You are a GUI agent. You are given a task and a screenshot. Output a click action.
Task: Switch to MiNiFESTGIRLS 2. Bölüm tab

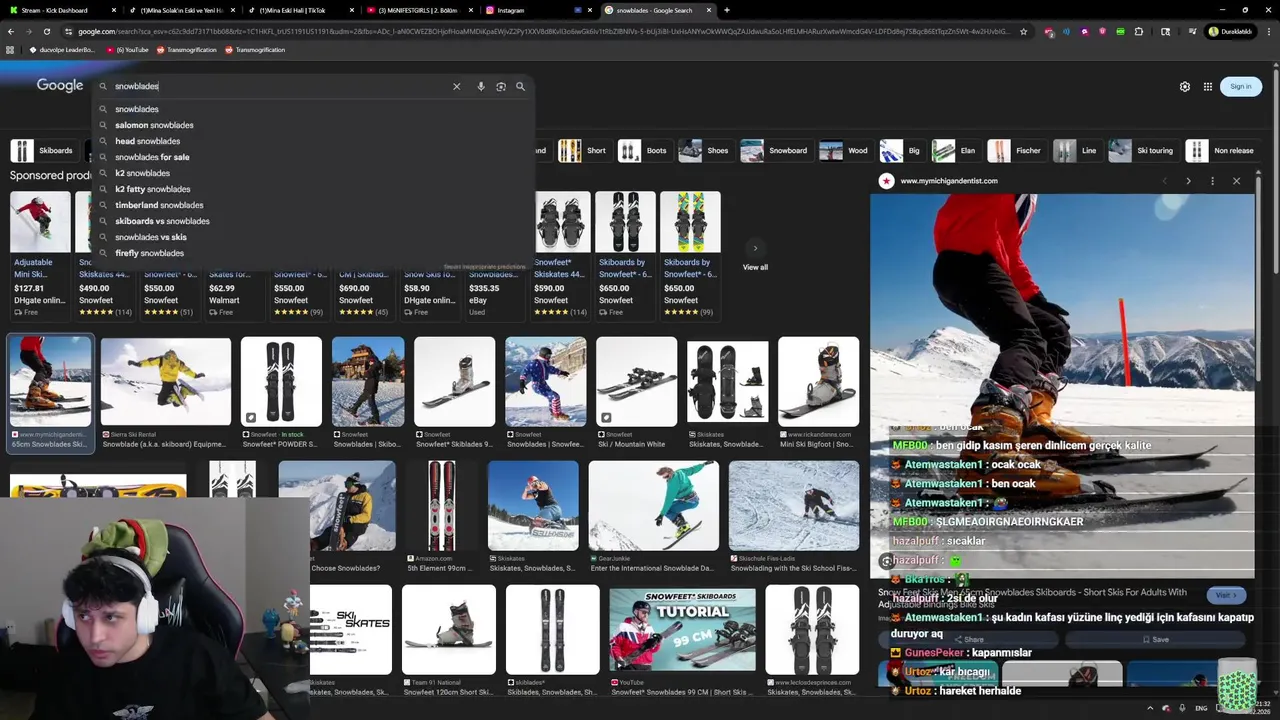coord(420,10)
